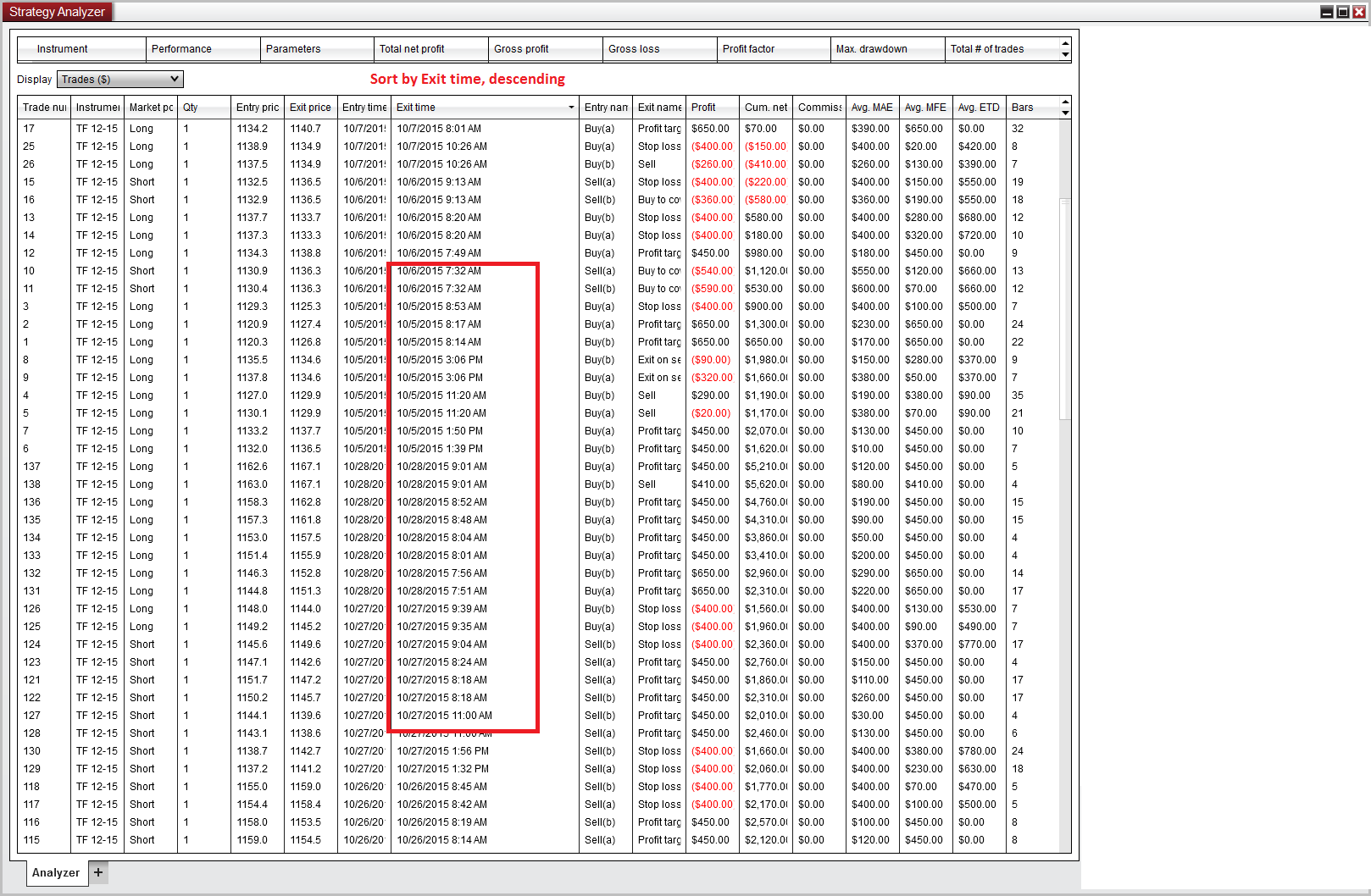Viewport: 1371px width, 896px height.
Task: Sort trades by the Bars column
Action: [1033, 108]
